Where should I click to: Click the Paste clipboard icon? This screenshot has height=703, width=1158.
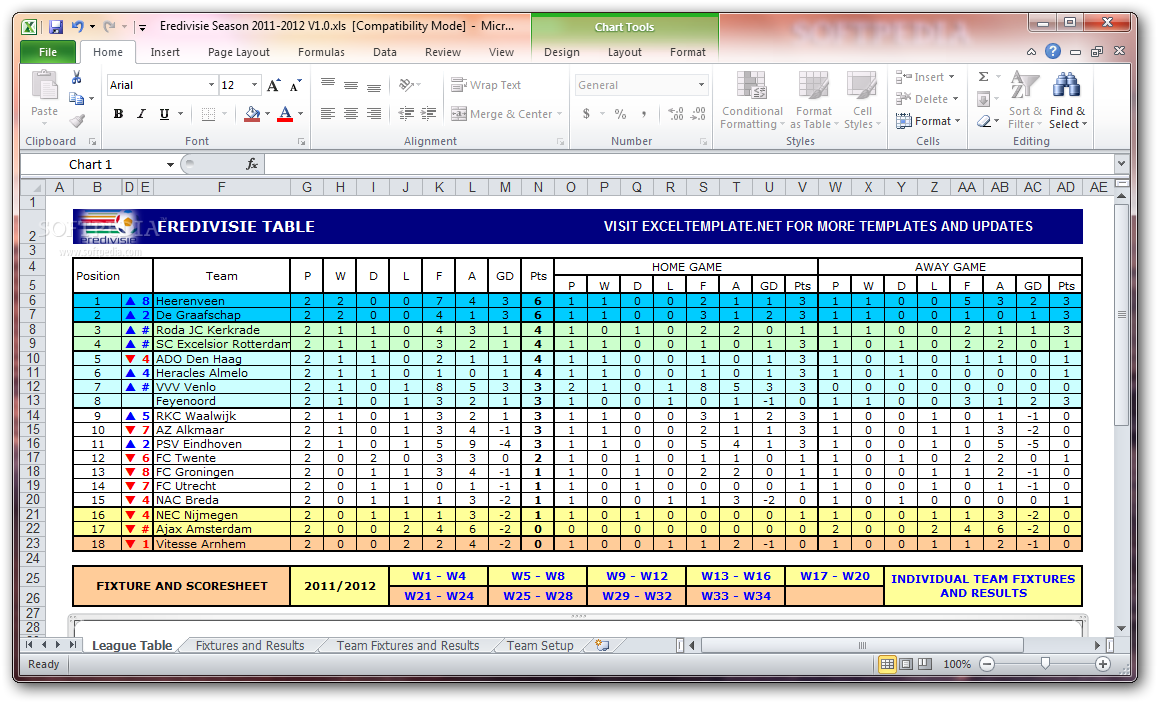point(44,86)
